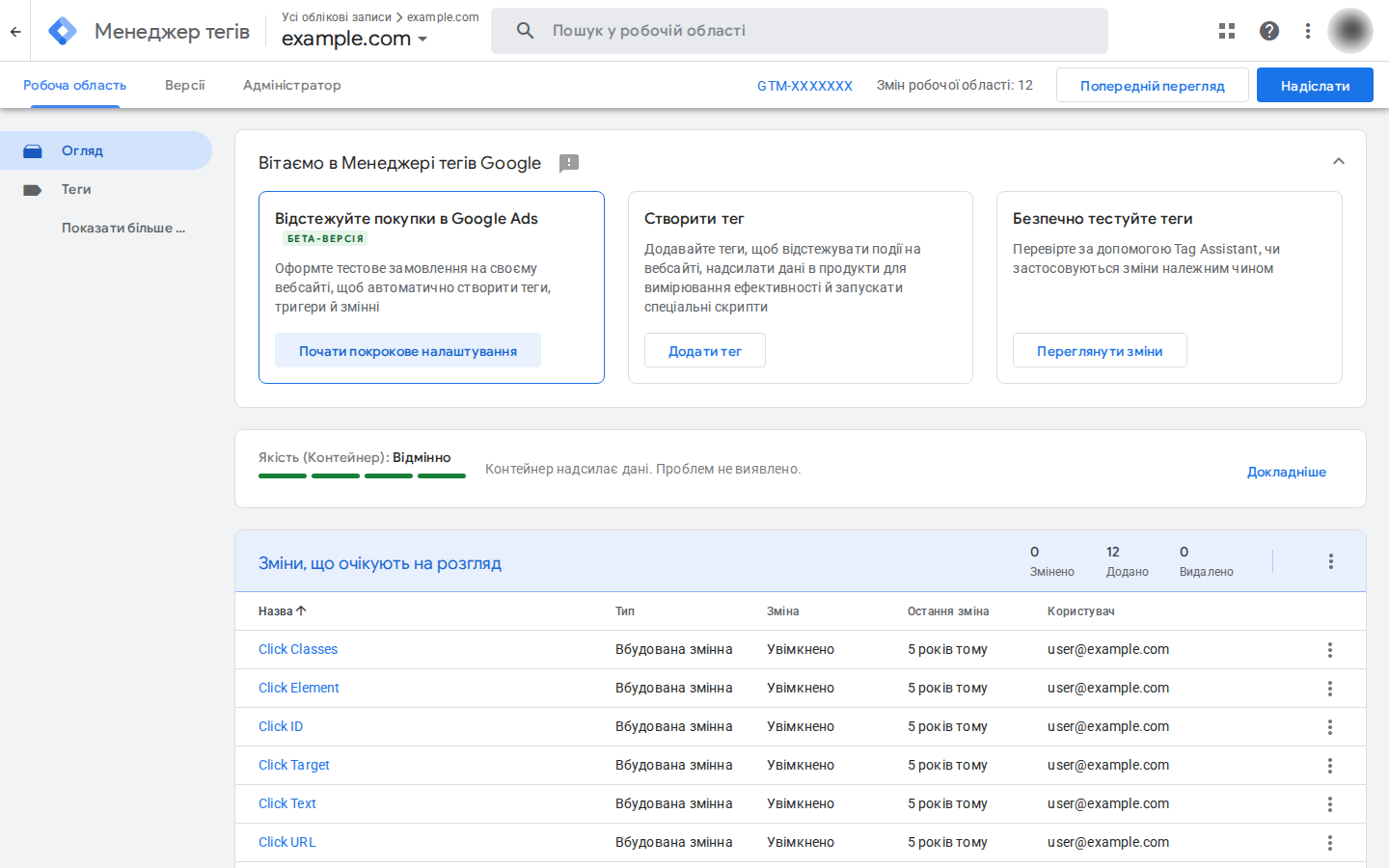Click the 0 Змінено counter
This screenshot has width=1389, height=868.
(x=1052, y=561)
